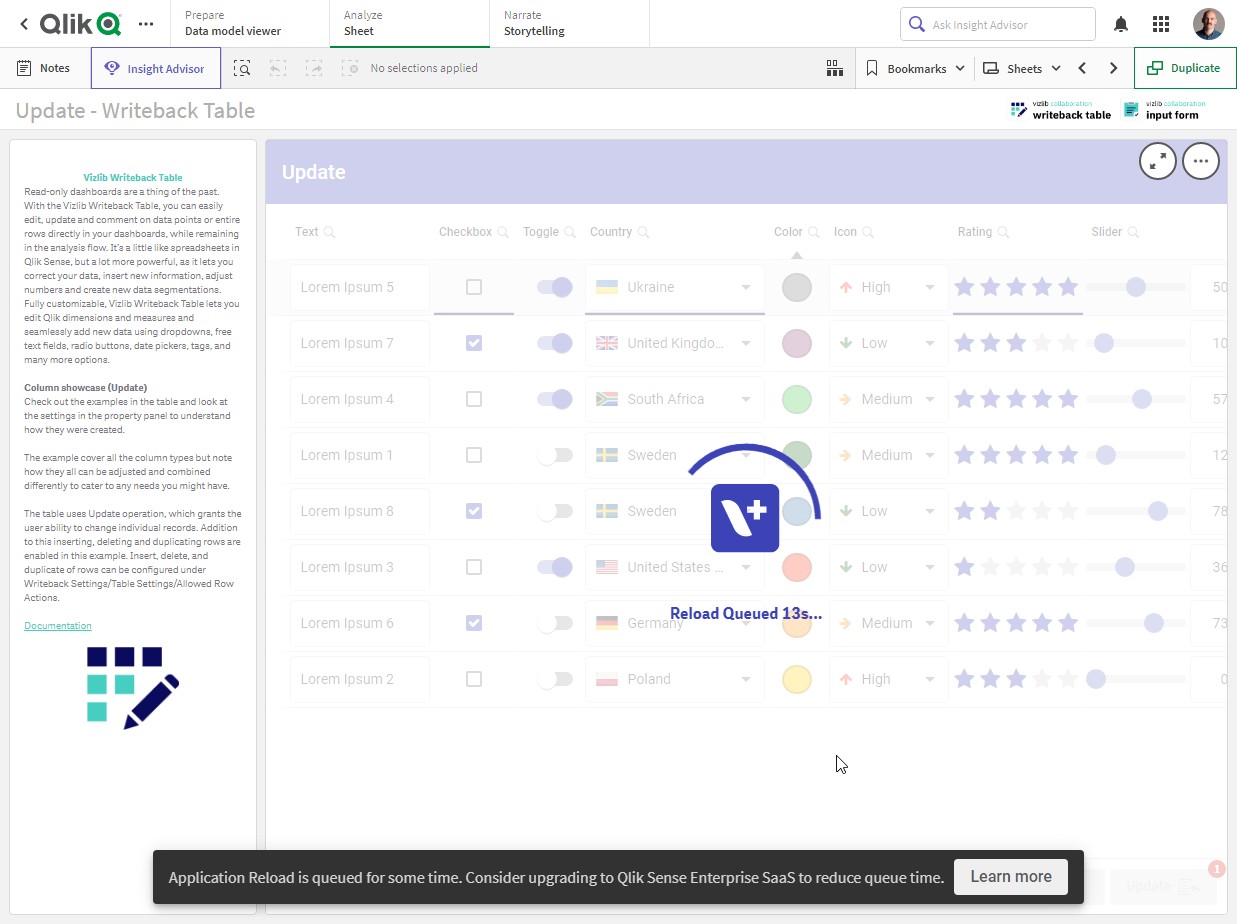Click the yellow color swatch for Lorem Ipsum 2

click(x=796, y=679)
